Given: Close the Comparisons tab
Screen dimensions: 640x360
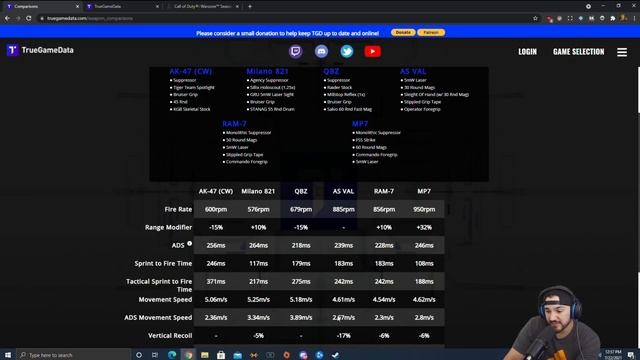Looking at the screenshot, I should pyautogui.click(x=77, y=7).
